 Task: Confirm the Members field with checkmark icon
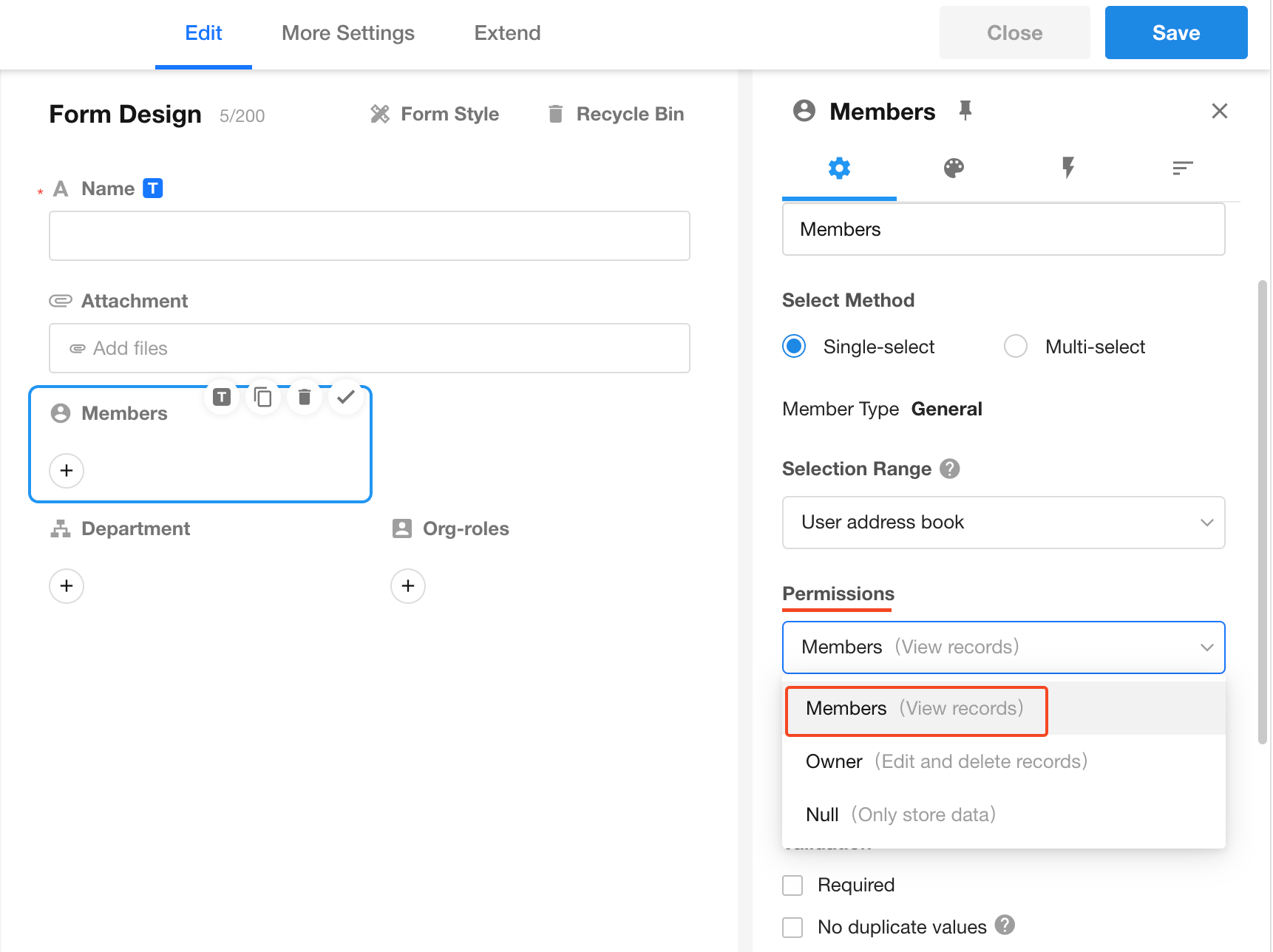coord(345,398)
